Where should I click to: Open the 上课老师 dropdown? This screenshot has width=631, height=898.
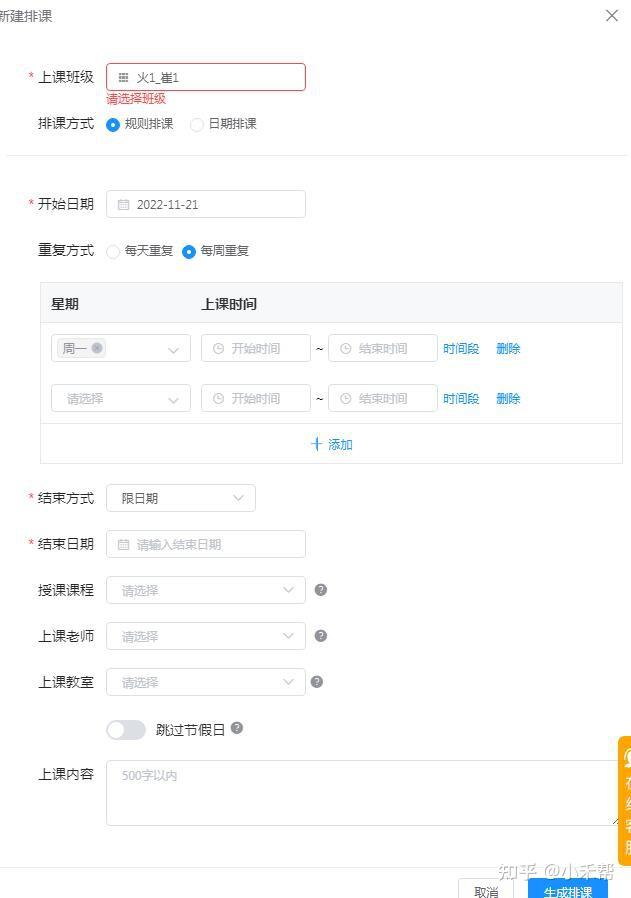[205, 636]
